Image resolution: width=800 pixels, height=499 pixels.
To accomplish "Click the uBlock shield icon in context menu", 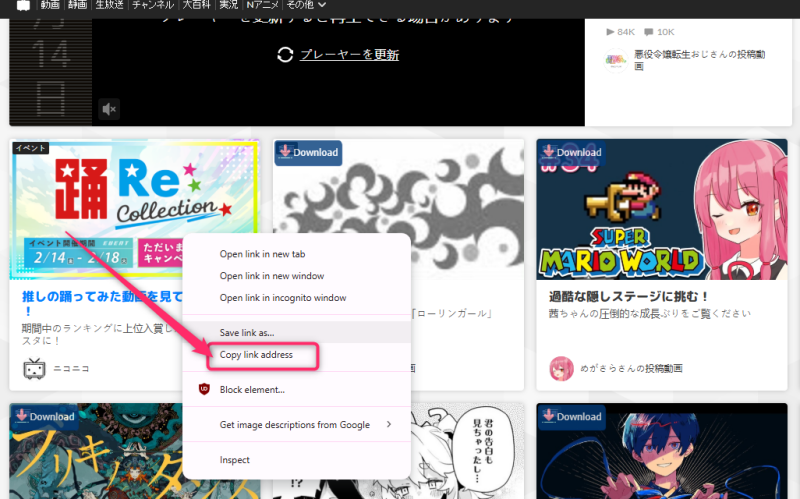I will pos(204,389).
